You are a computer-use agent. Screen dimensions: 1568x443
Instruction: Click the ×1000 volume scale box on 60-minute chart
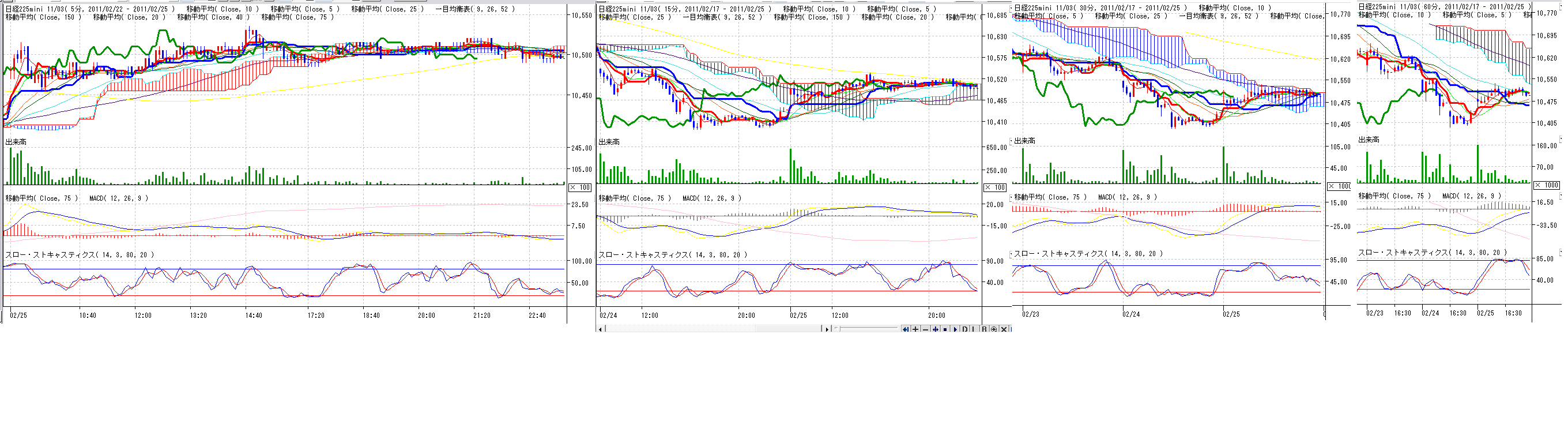(1547, 185)
